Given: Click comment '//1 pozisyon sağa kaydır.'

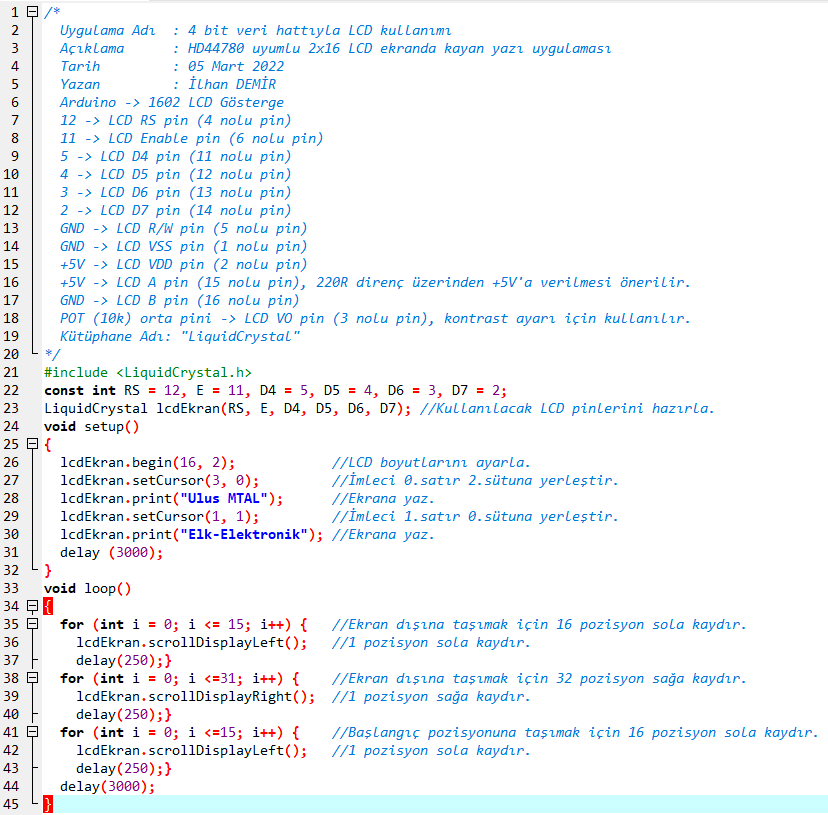Looking at the screenshot, I should point(431,697).
